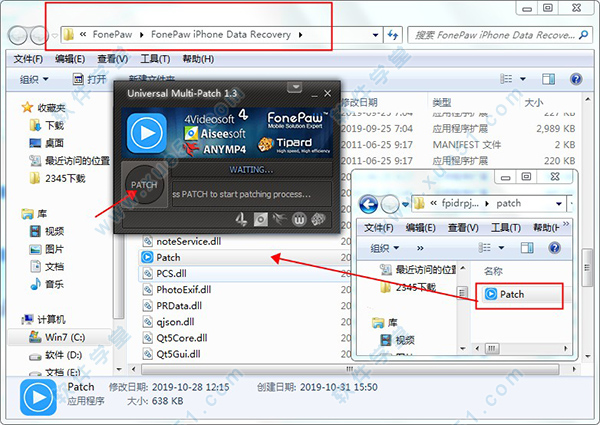Select the Patch file in patch folder window
The width and height of the screenshot is (600, 425).
512,294
